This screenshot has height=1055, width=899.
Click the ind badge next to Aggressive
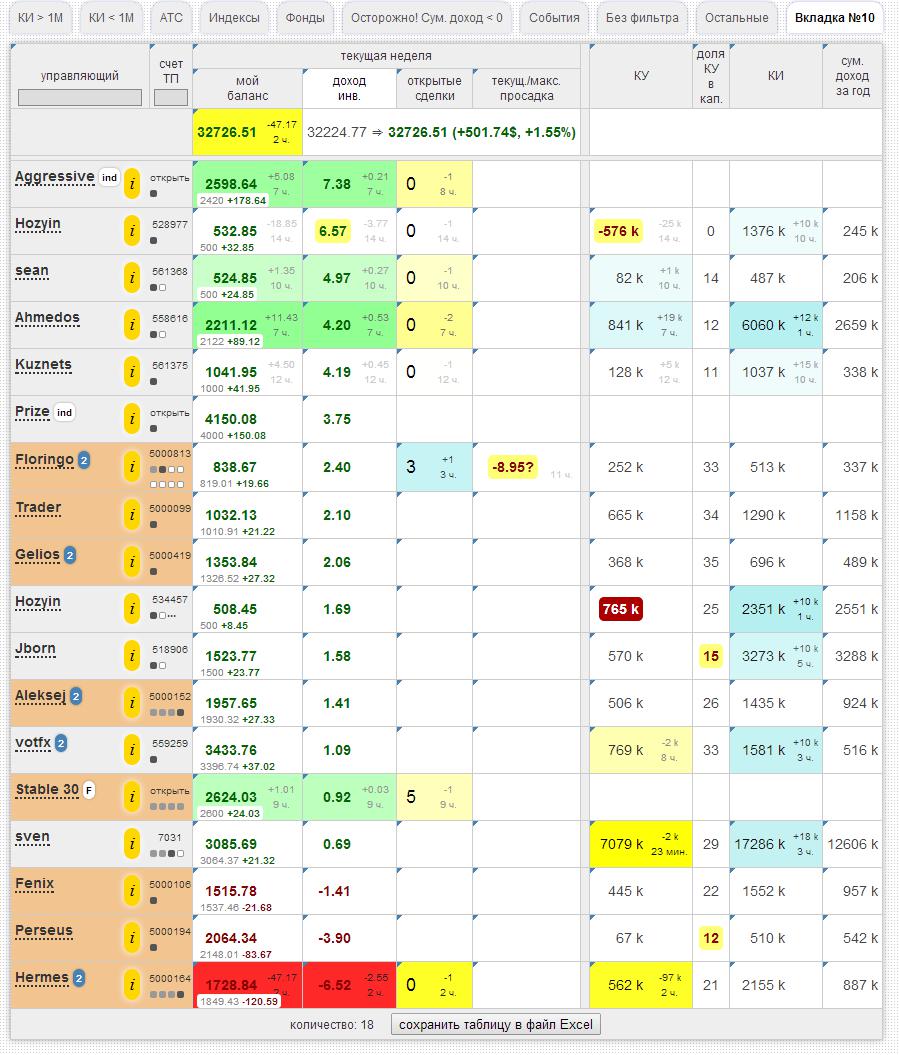tap(109, 178)
